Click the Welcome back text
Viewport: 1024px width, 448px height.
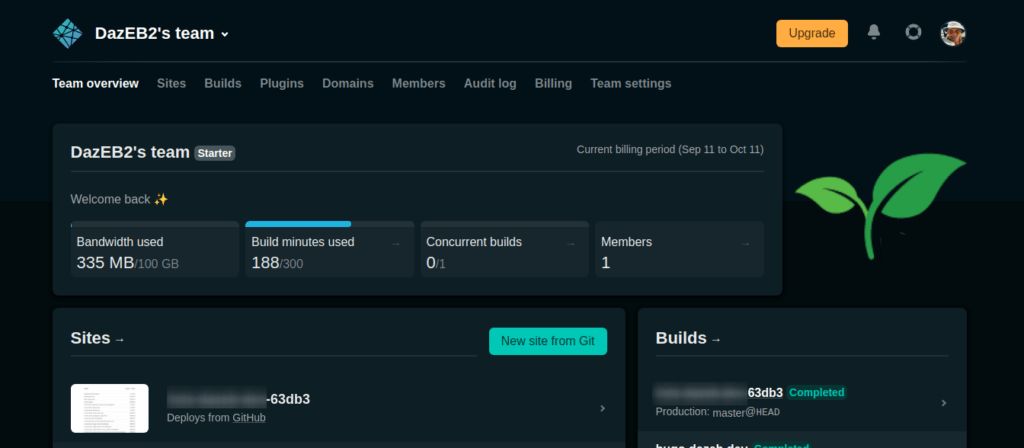pos(120,199)
